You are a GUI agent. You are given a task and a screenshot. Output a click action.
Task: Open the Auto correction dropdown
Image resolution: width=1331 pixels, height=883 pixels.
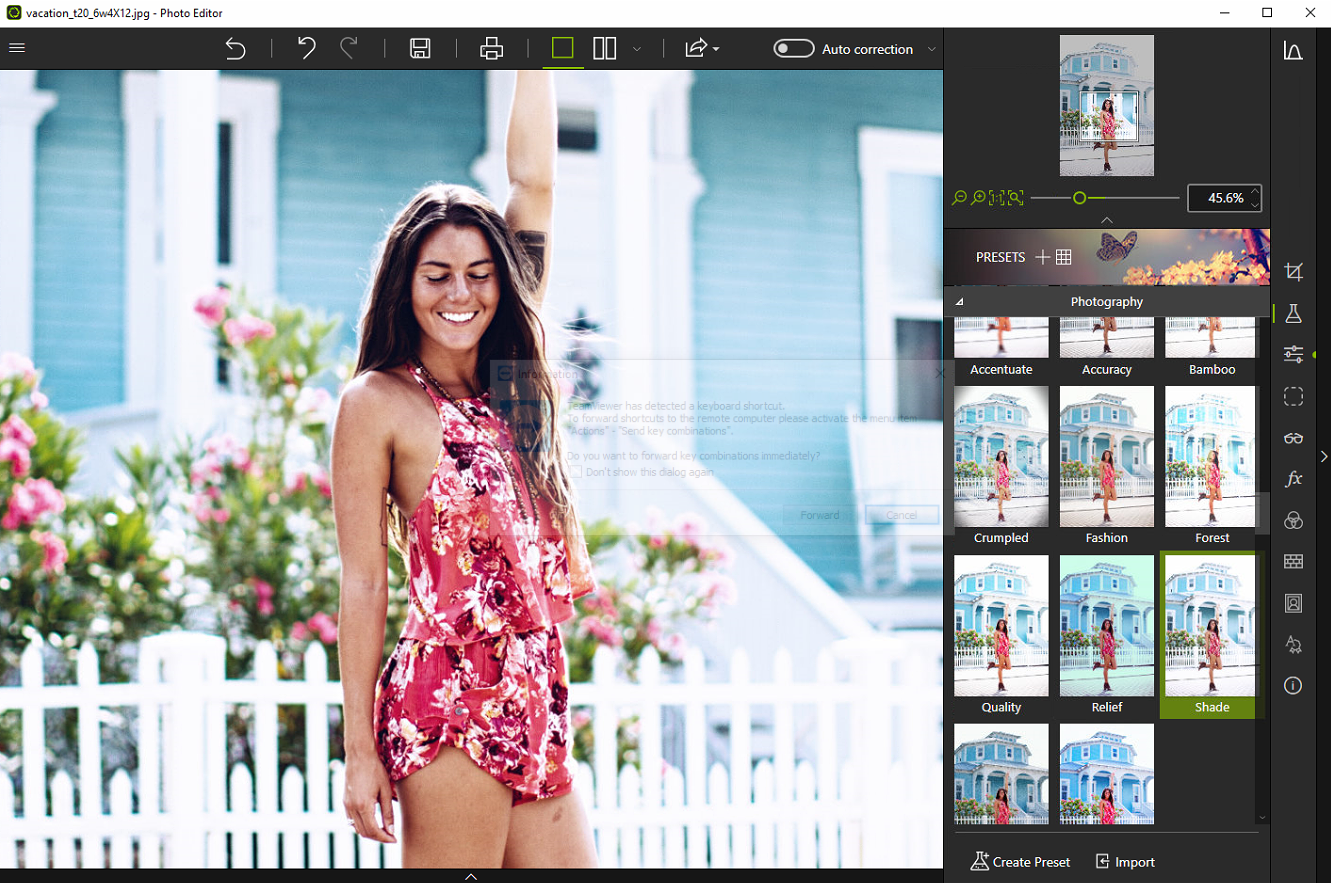pos(931,48)
